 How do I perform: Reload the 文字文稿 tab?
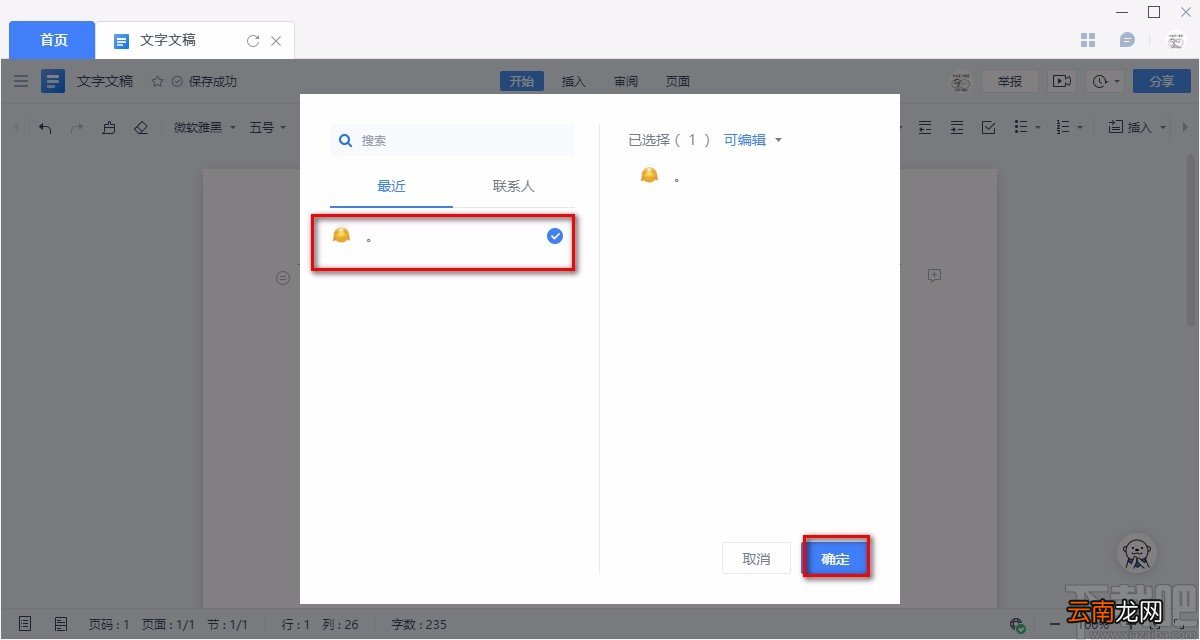[x=253, y=41]
